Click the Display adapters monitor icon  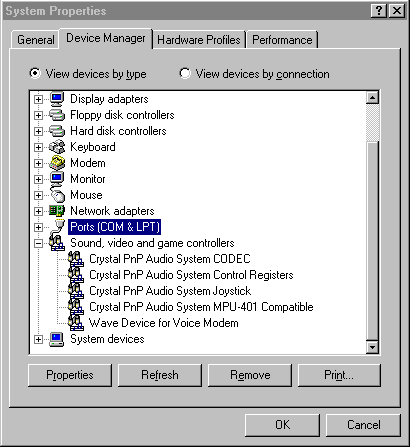[x=57, y=99]
